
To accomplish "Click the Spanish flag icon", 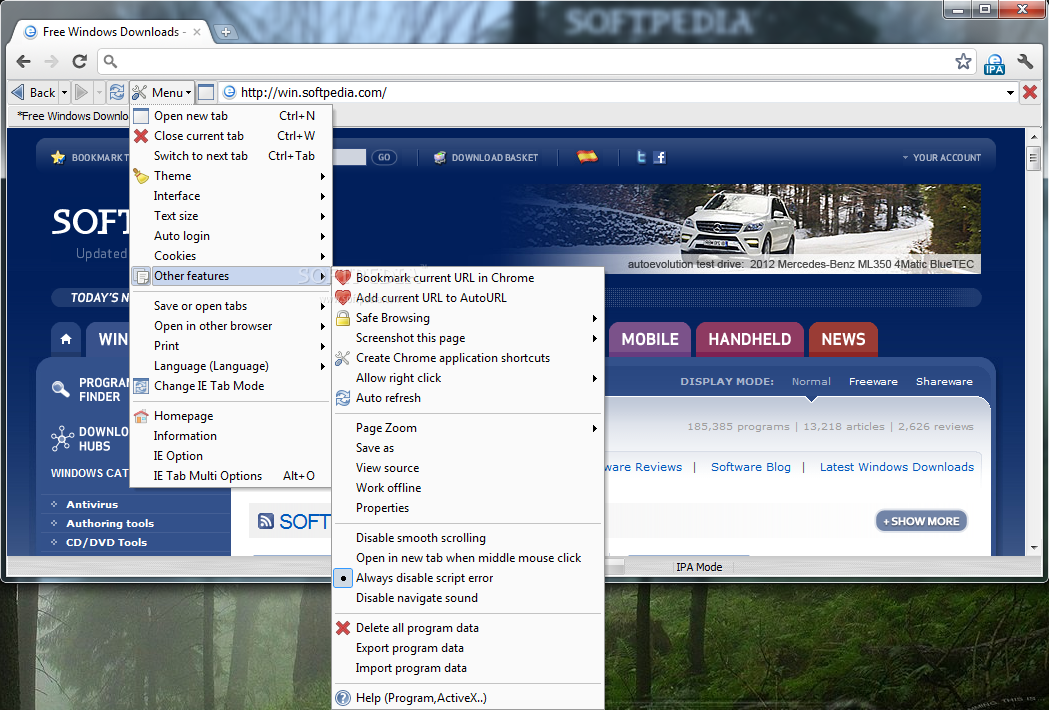I will (587, 157).
